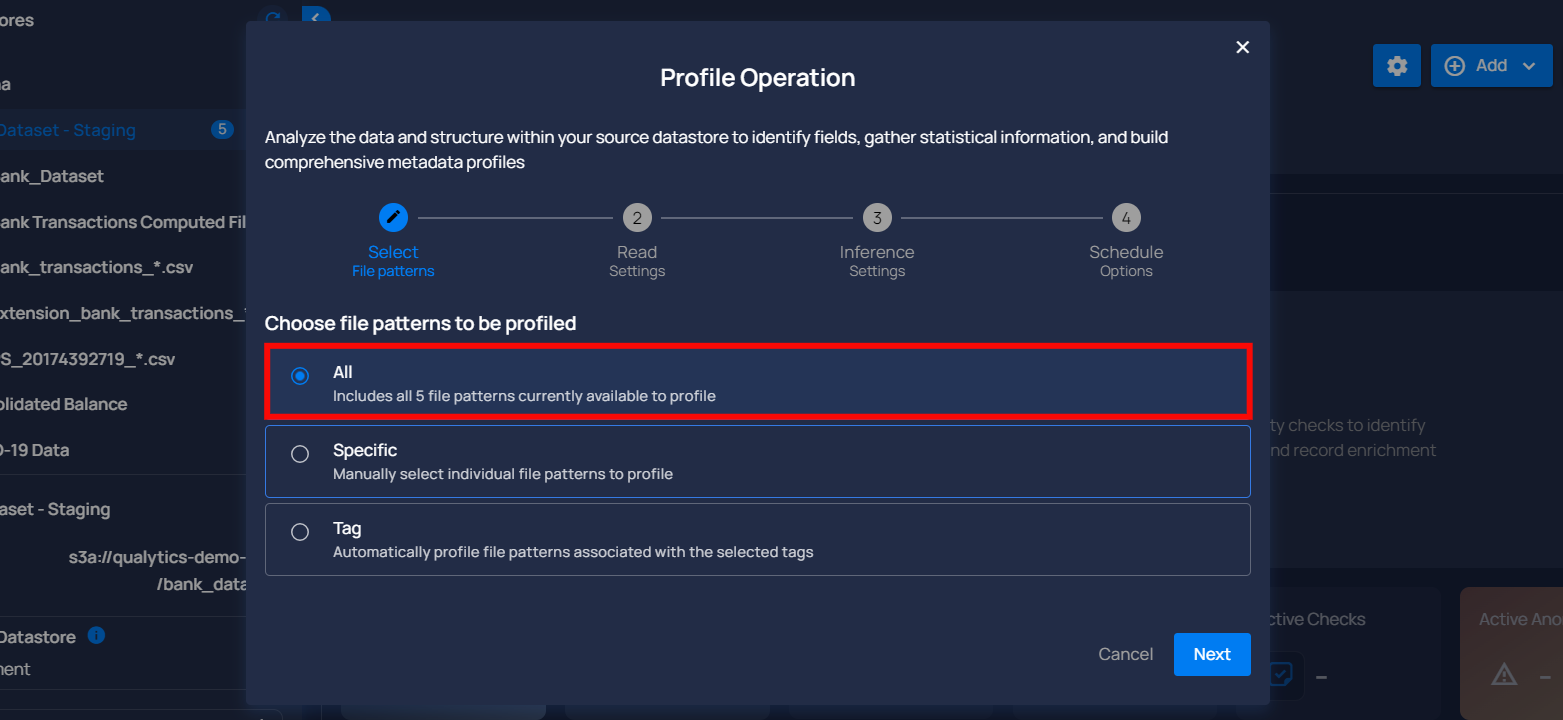1563x720 pixels.
Task: Open the extension_bank_transactions sidebar item
Action: pyautogui.click(x=123, y=313)
